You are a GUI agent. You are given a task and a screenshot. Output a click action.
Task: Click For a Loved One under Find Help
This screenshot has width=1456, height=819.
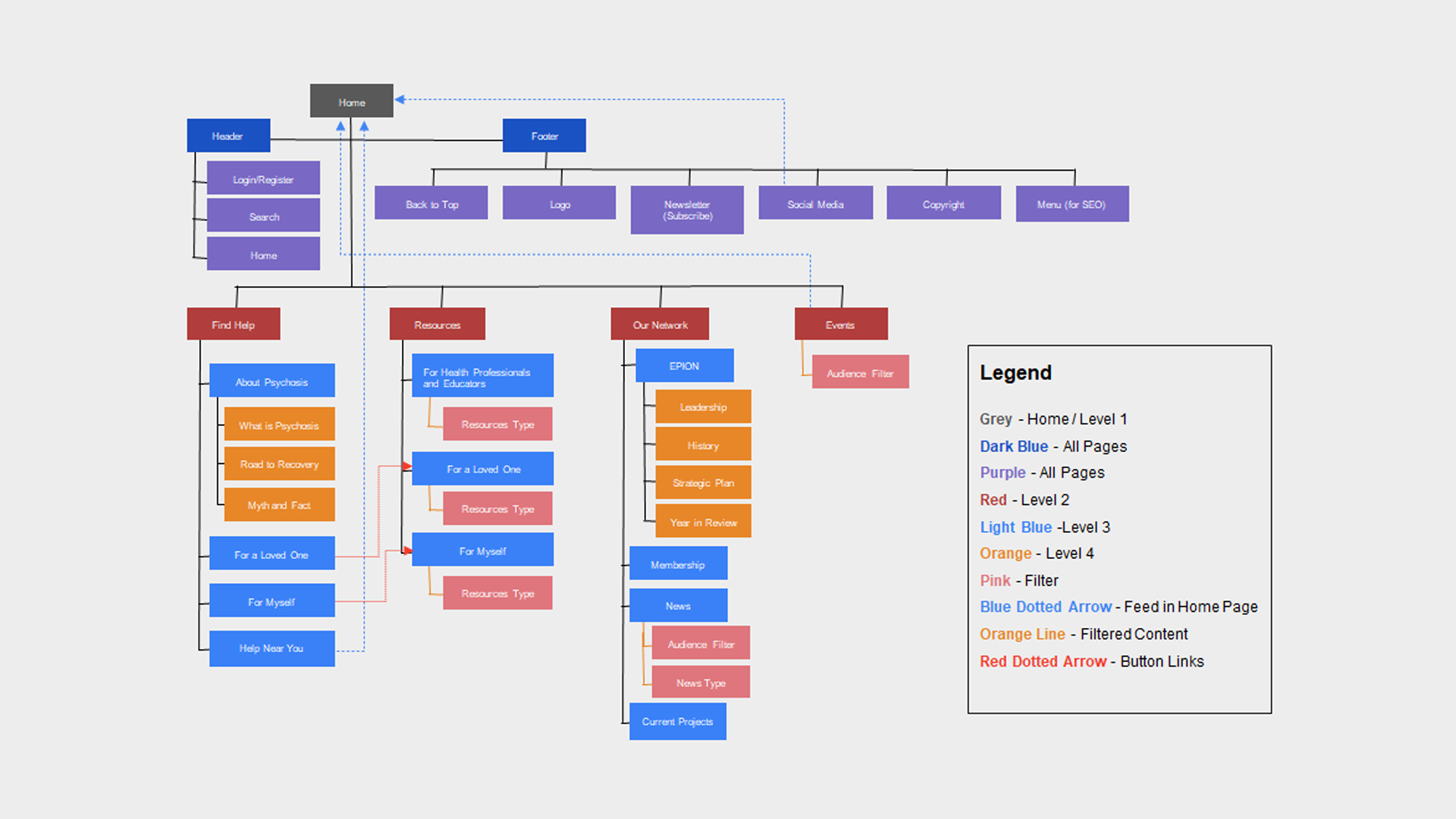point(271,554)
